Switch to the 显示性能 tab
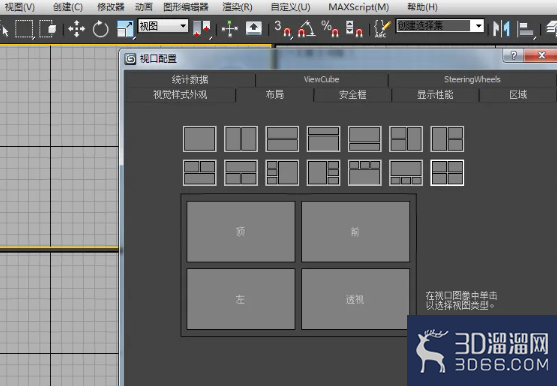This screenshot has width=557, height=386. pyautogui.click(x=435, y=95)
